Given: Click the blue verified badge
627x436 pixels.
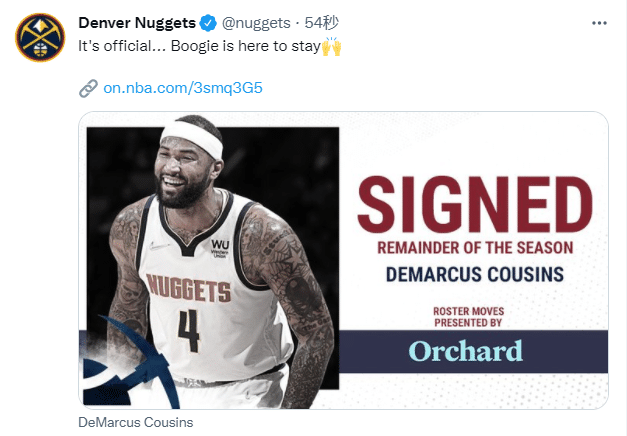Looking at the screenshot, I should pyautogui.click(x=208, y=23).
